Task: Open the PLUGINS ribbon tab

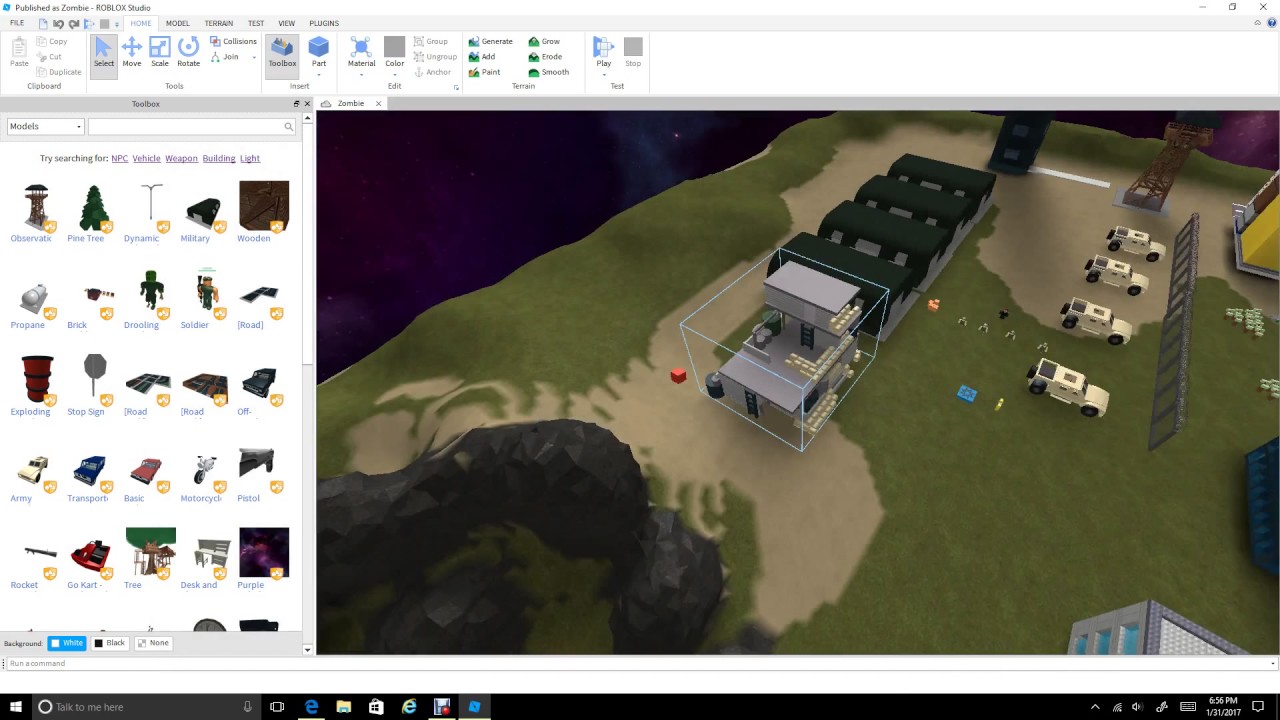Action: (324, 23)
